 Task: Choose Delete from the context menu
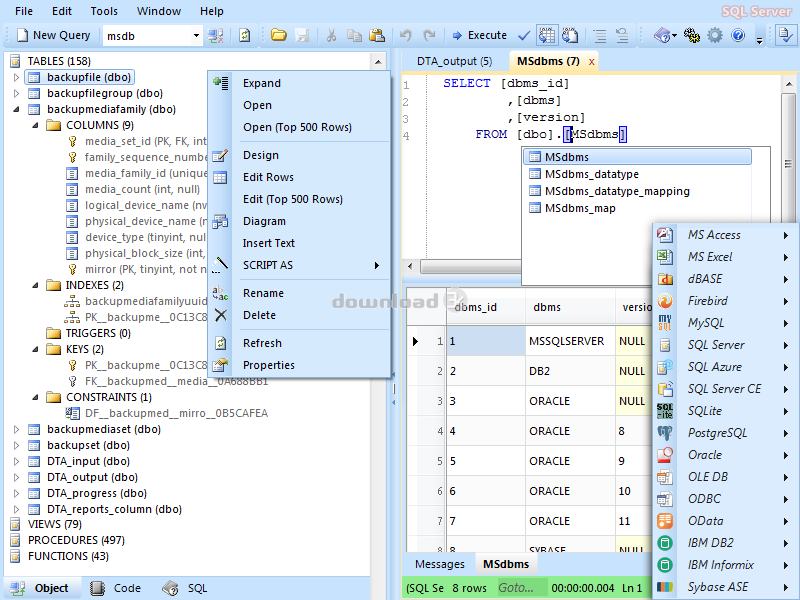click(299, 315)
